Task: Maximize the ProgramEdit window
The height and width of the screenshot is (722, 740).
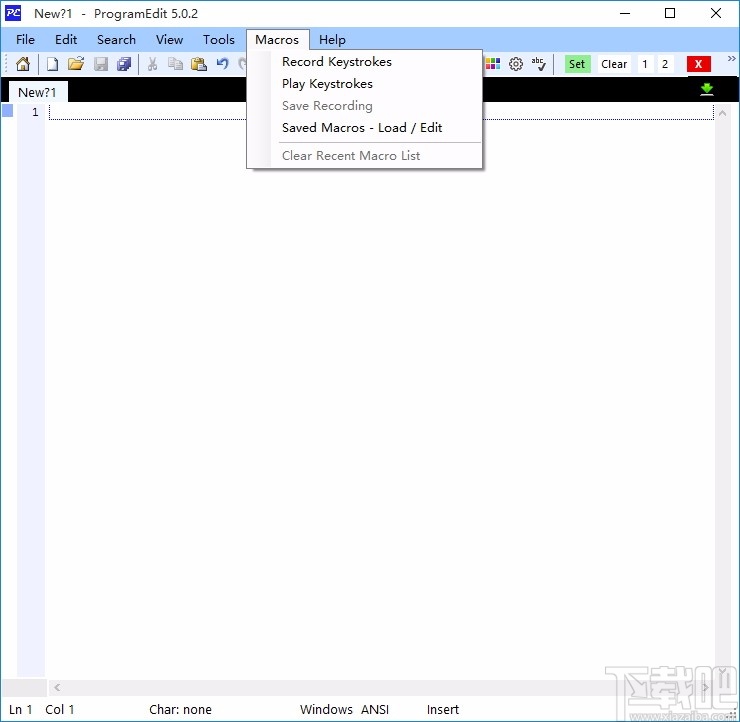Action: click(x=670, y=13)
